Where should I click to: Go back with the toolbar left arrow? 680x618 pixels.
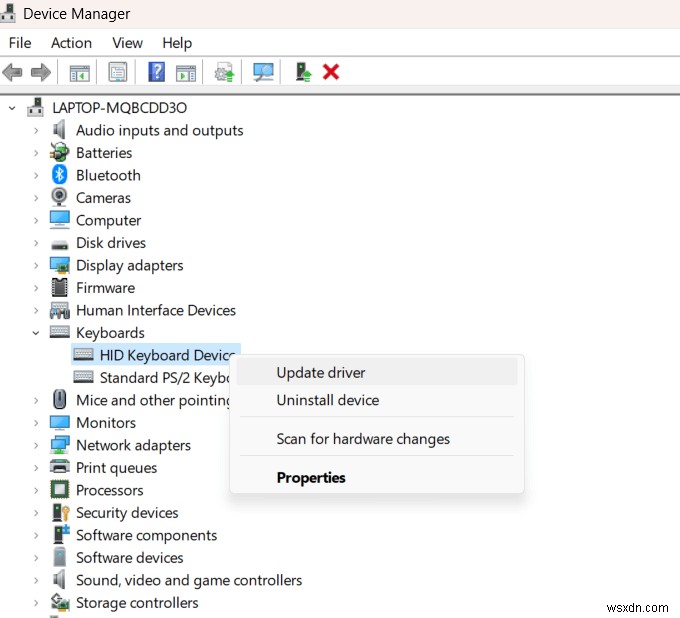12,72
